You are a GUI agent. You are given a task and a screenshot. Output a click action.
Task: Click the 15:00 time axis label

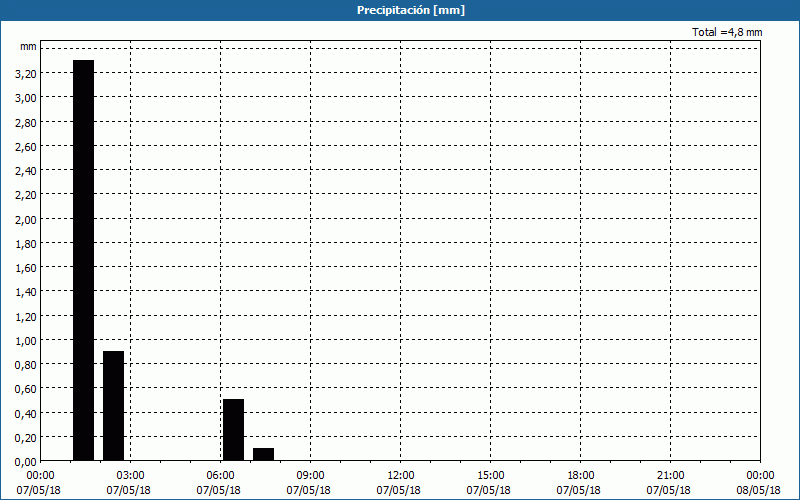[491, 476]
